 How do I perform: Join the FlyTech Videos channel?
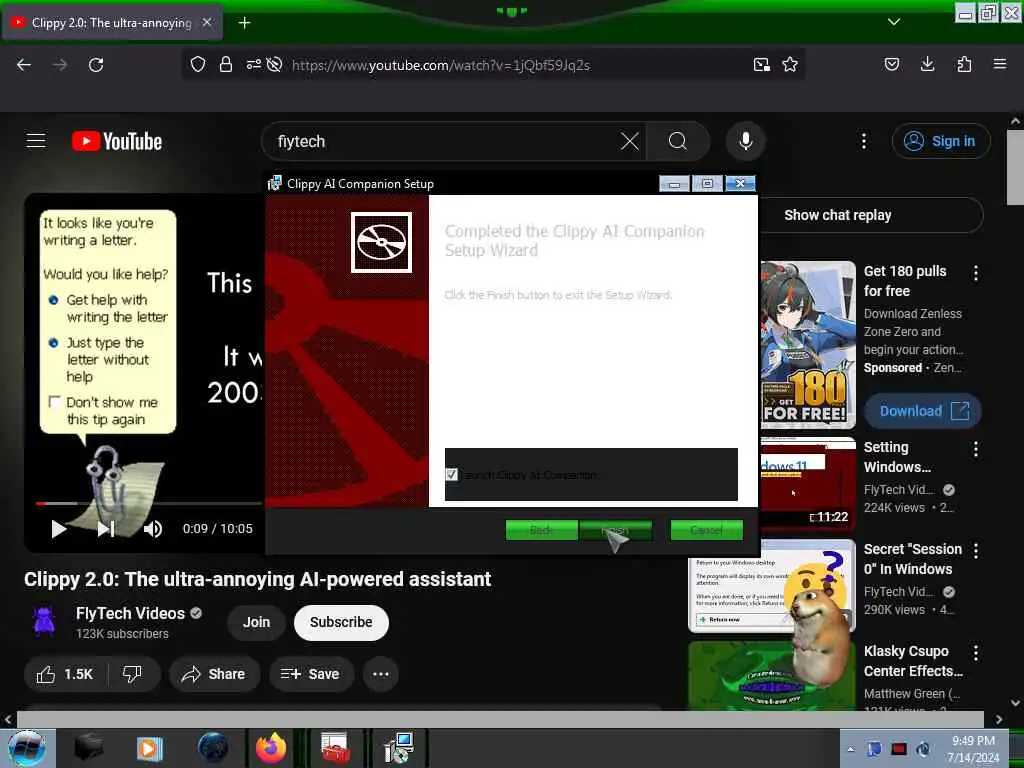(x=257, y=622)
